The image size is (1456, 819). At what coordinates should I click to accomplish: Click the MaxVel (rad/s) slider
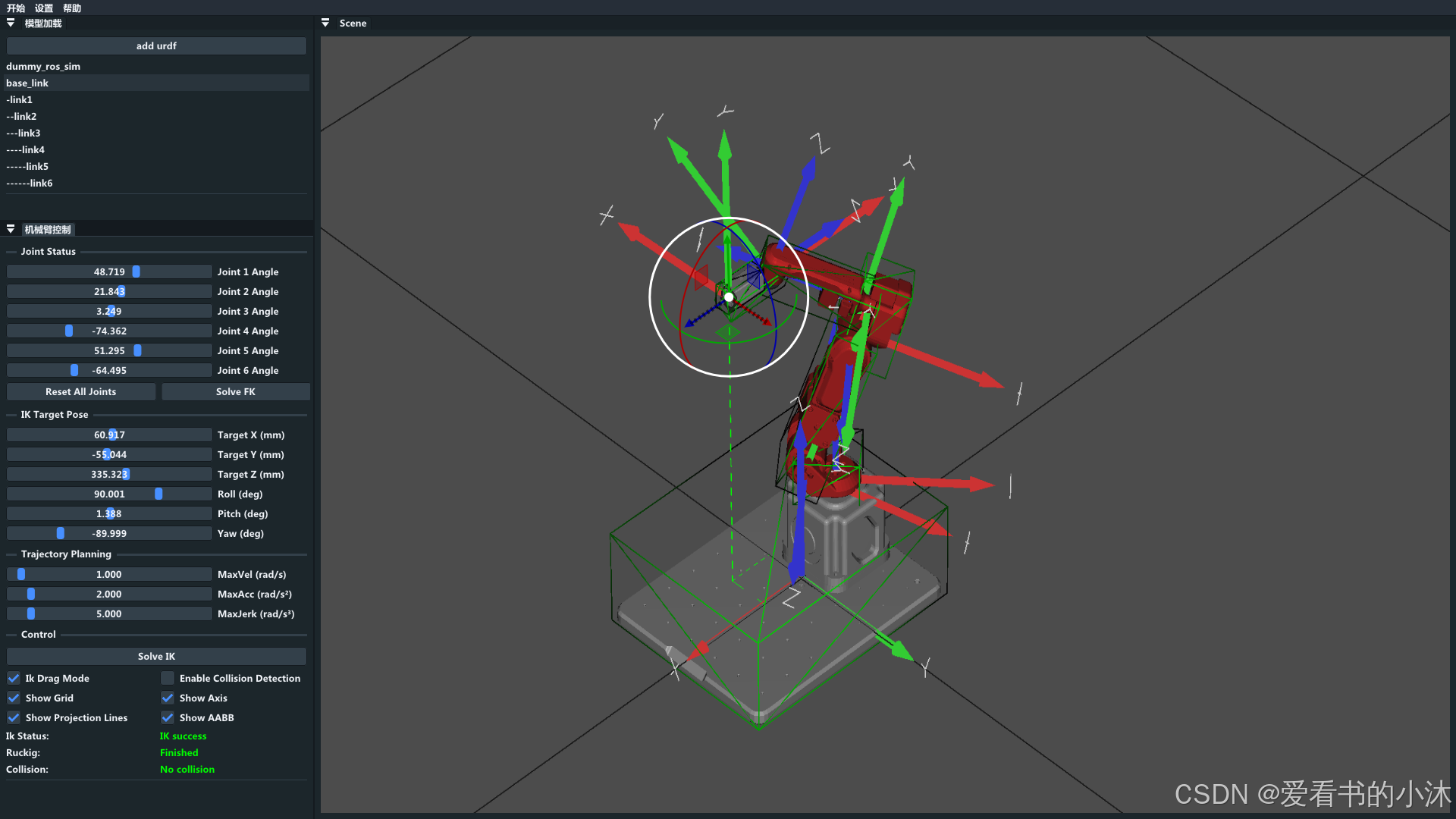109,574
